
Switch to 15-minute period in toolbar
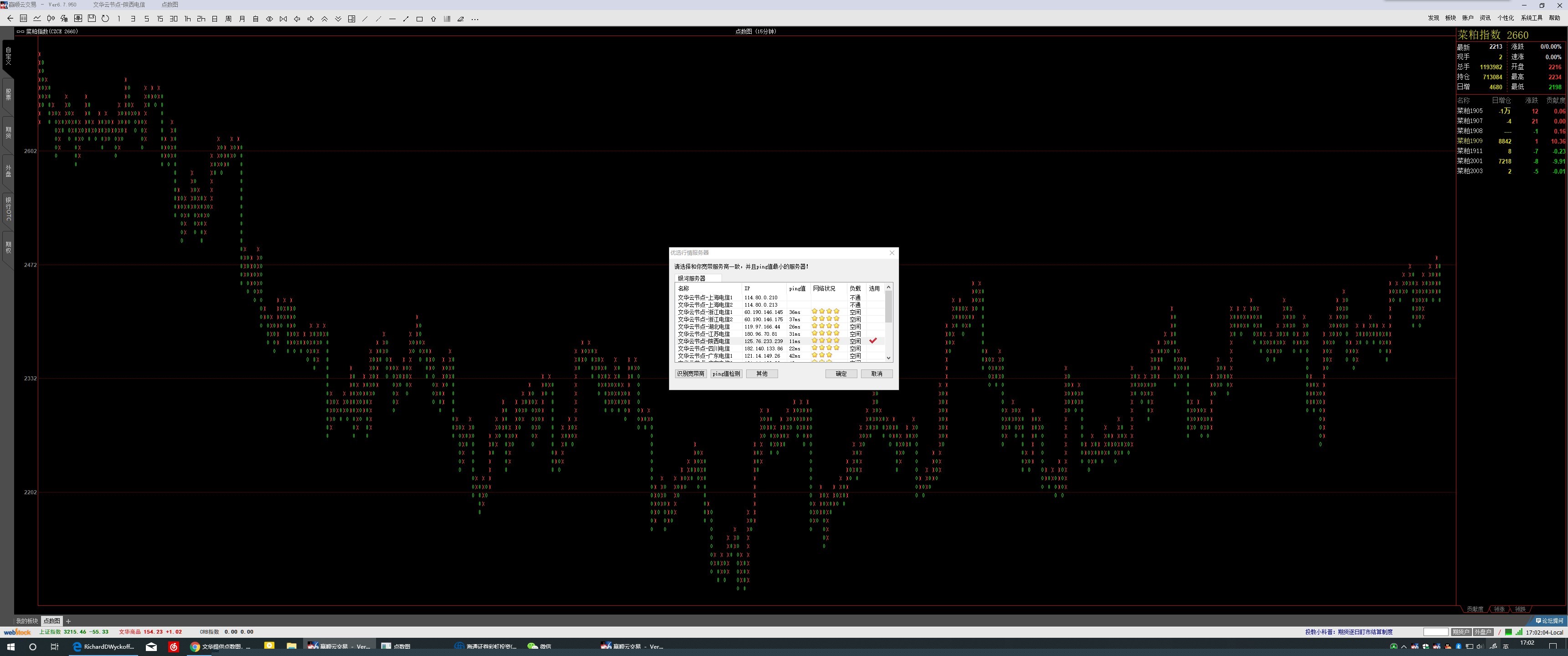point(160,19)
